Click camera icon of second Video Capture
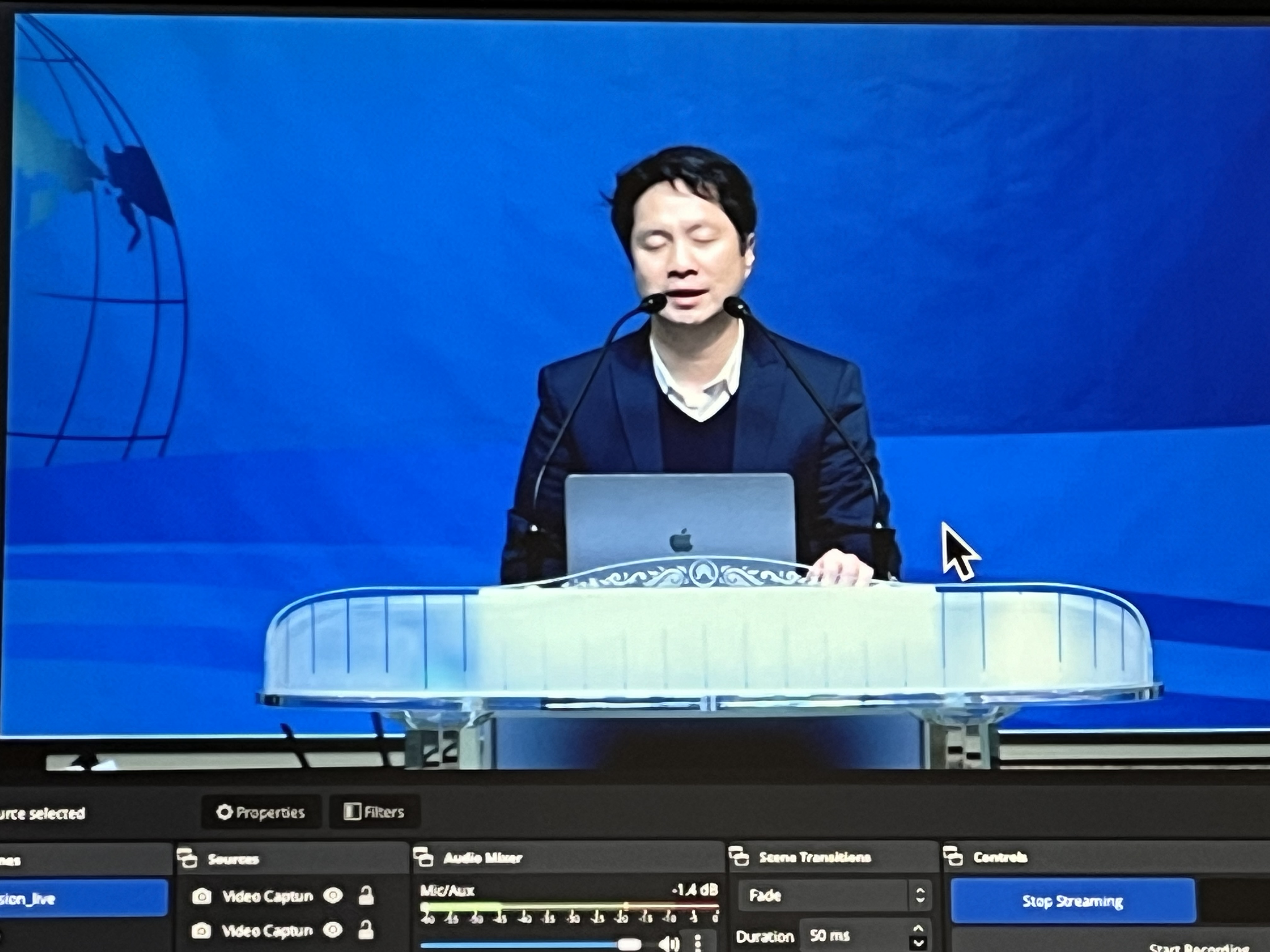This screenshot has width=1270, height=952. click(x=201, y=930)
